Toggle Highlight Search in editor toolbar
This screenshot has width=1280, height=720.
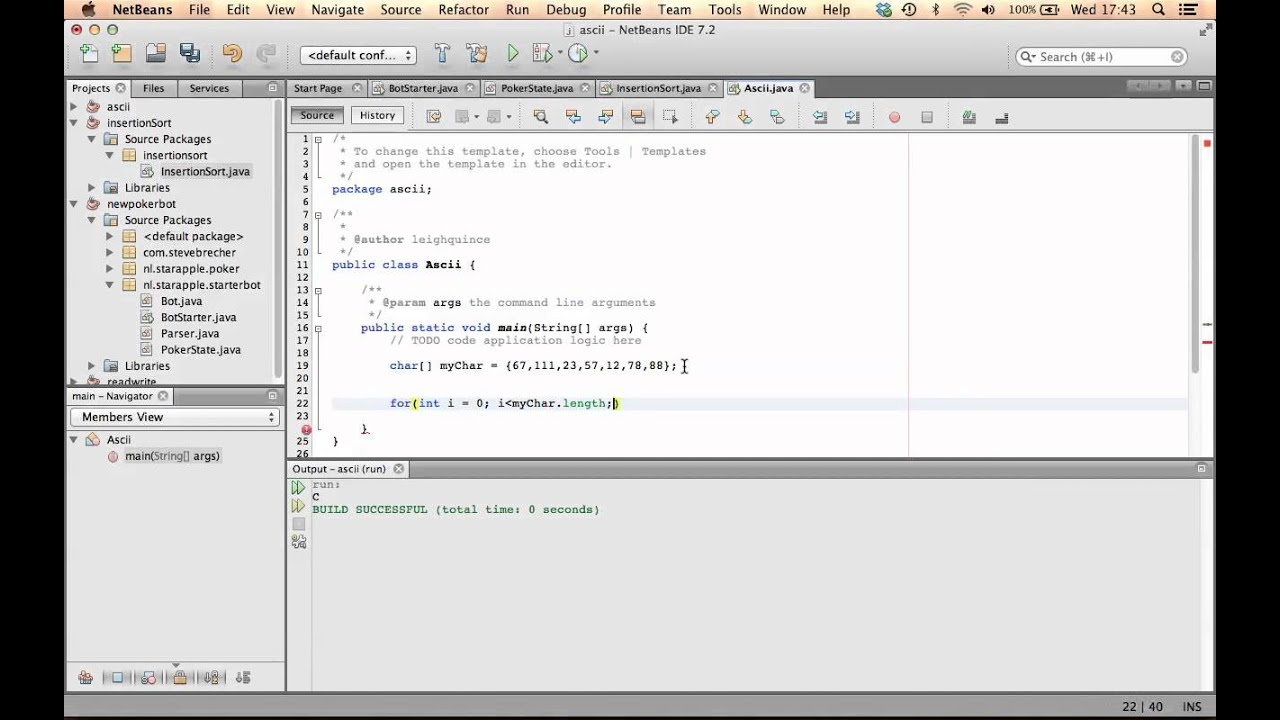638,117
